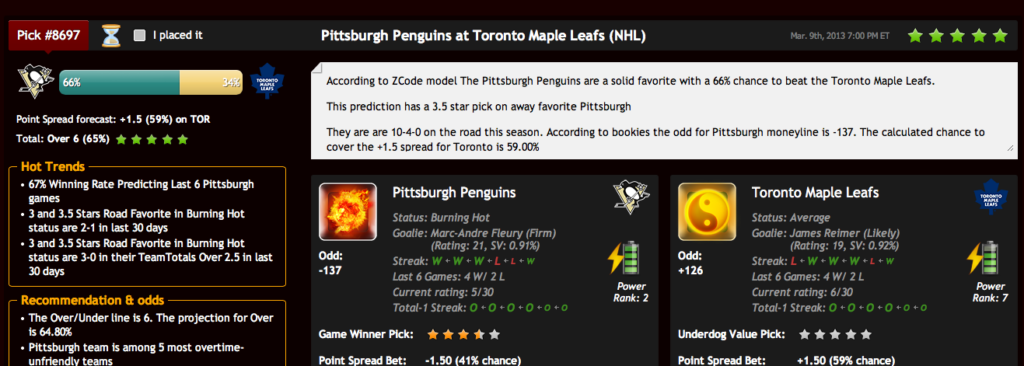Click the top-right five green stars rating
1024x366 pixels.
[x=957, y=35]
